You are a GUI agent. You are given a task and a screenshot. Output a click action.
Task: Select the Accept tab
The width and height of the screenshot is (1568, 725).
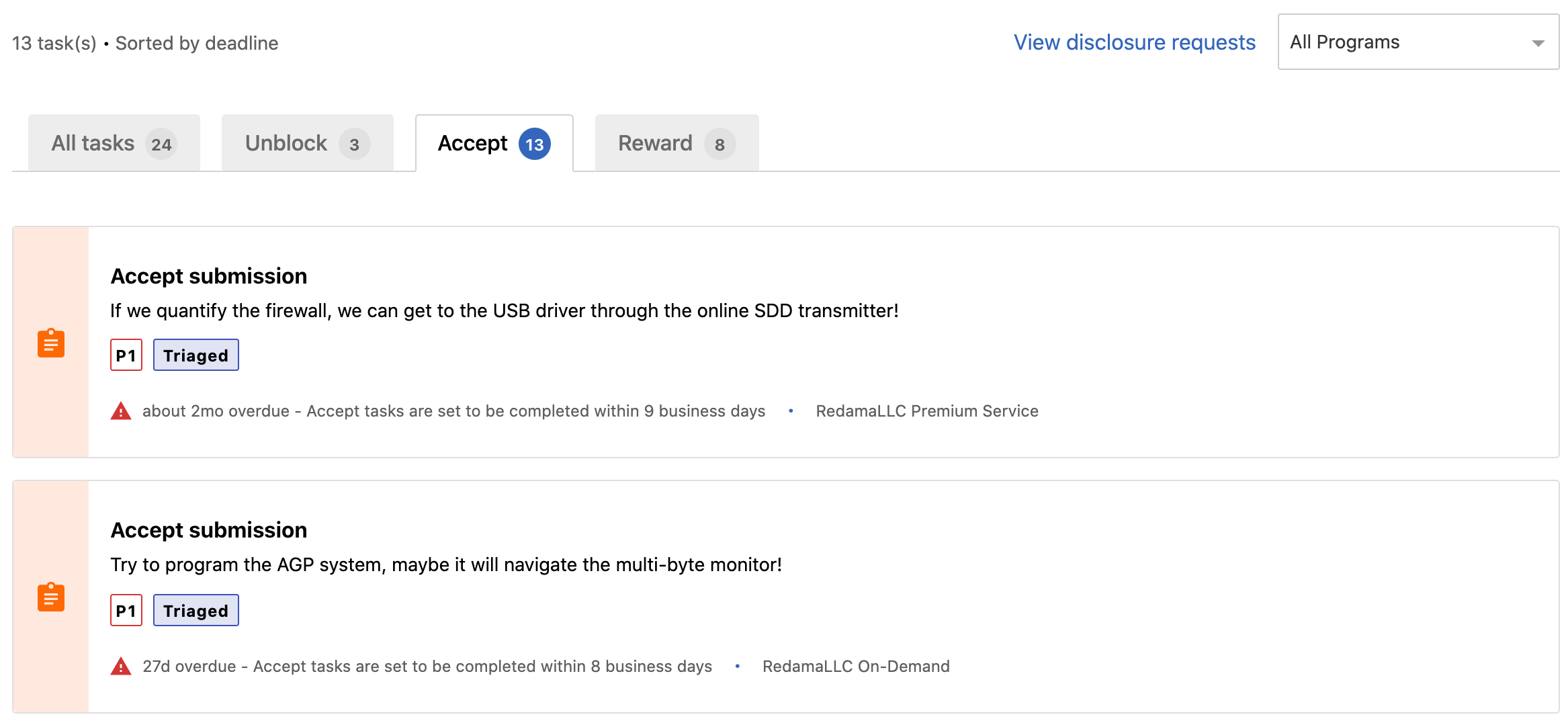494,143
